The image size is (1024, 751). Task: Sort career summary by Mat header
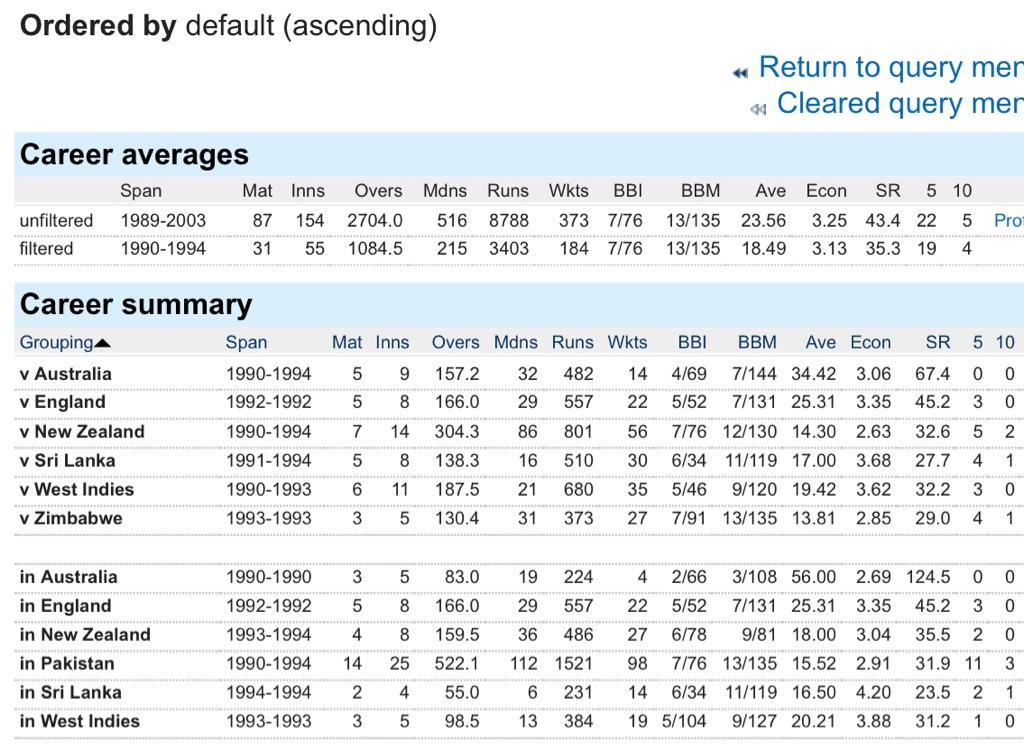347,342
